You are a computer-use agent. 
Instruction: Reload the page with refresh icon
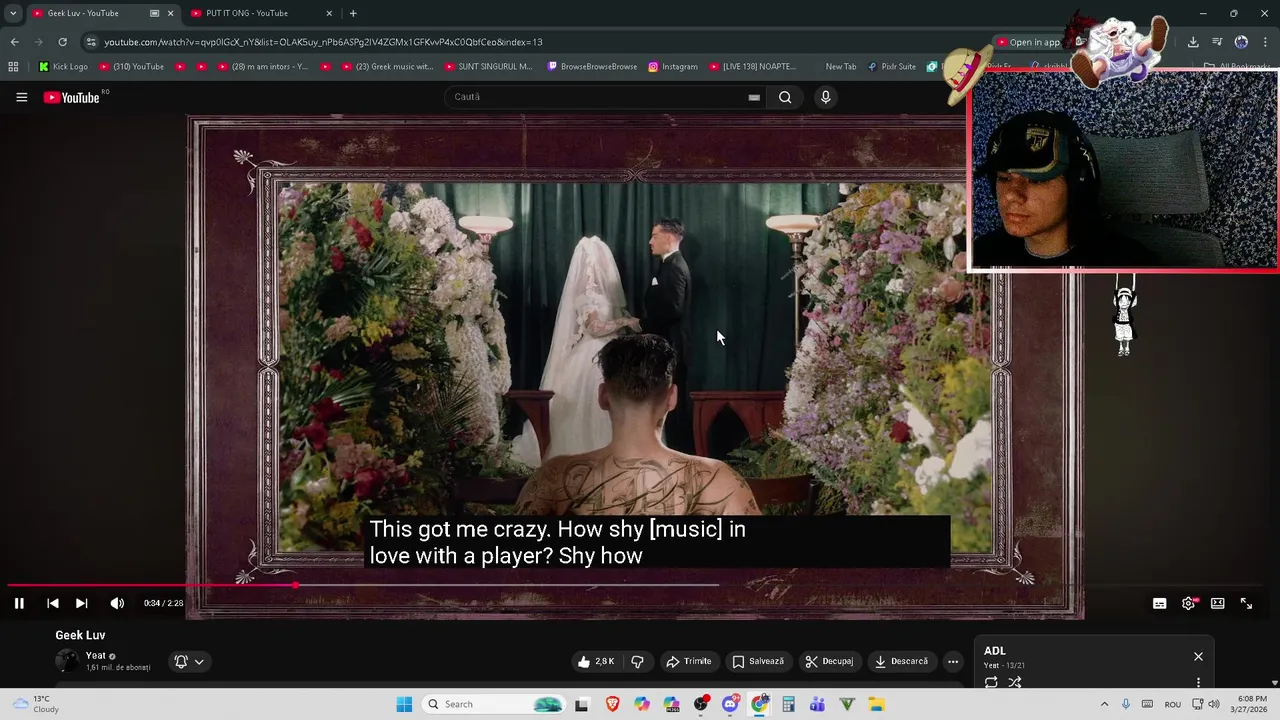tap(62, 42)
